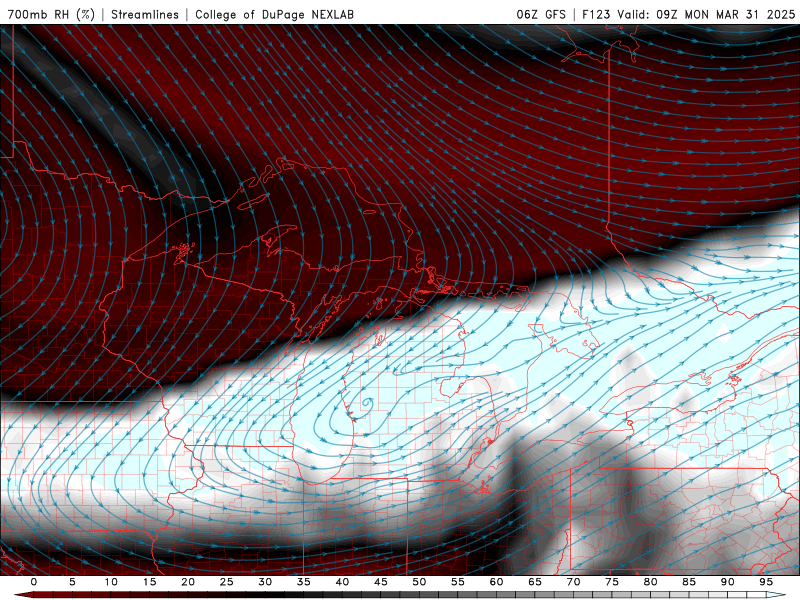Viewport: 800px width, 600px height.
Task: Click the "5" color scale label
Action: [x=72, y=582]
